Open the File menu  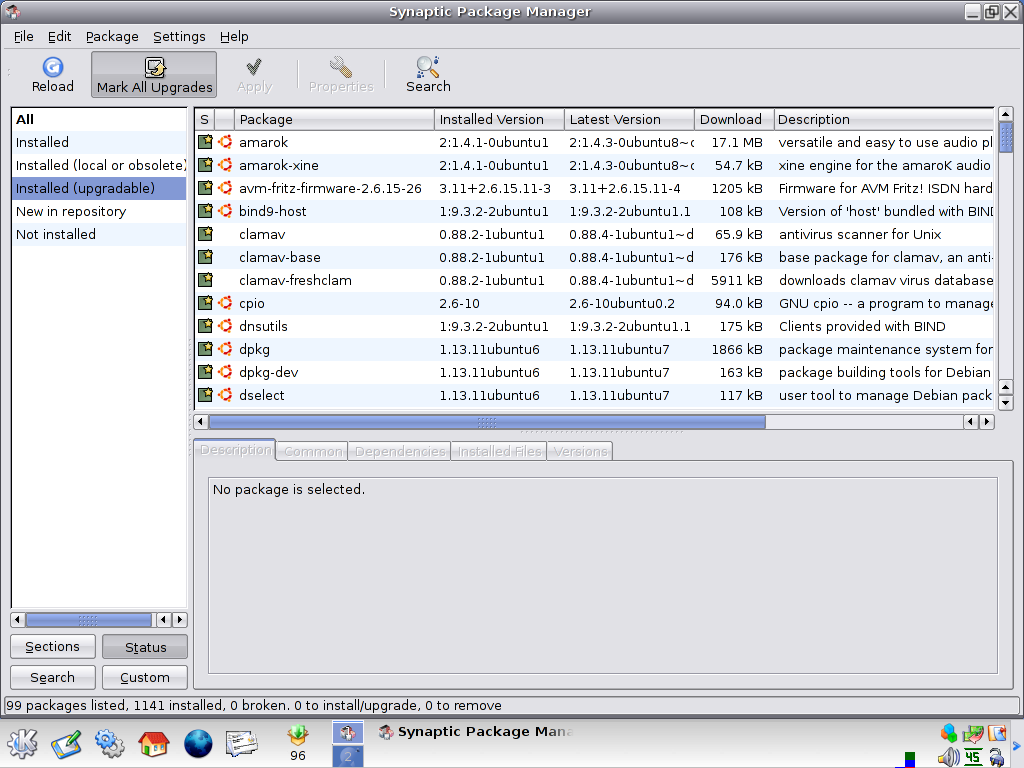click(x=24, y=37)
